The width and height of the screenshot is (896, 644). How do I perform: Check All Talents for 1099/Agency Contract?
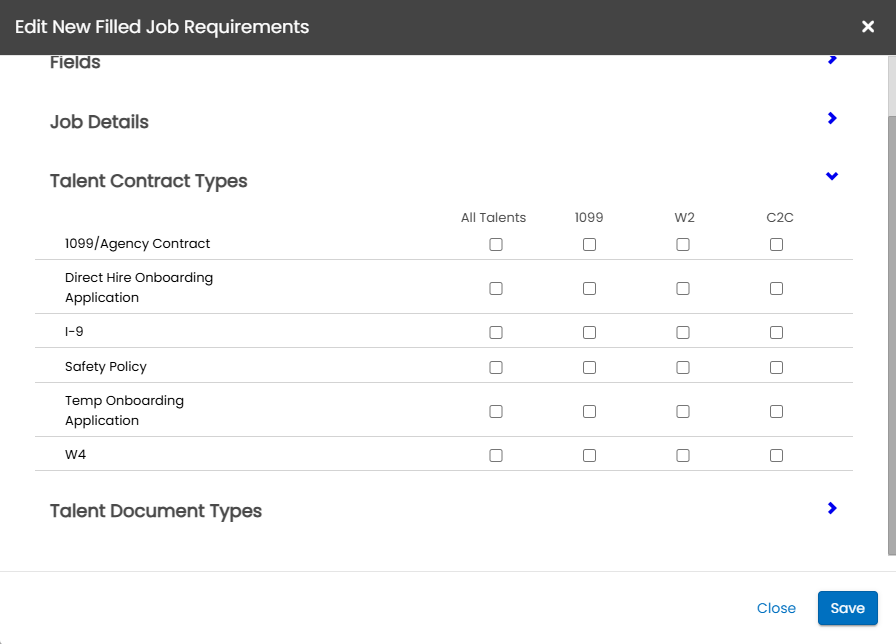click(x=496, y=245)
